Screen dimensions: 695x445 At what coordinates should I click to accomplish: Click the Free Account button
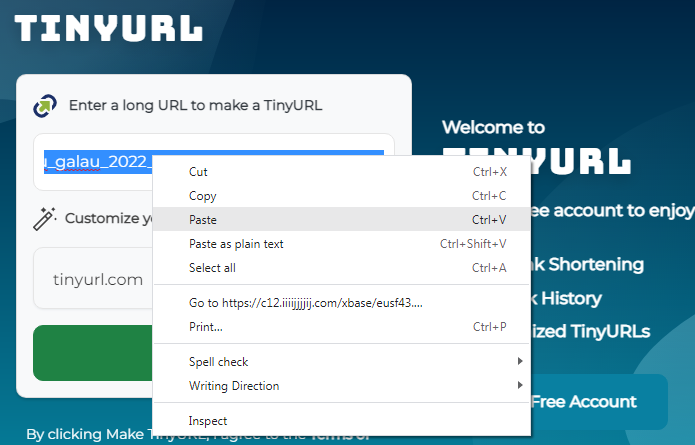pos(598,402)
